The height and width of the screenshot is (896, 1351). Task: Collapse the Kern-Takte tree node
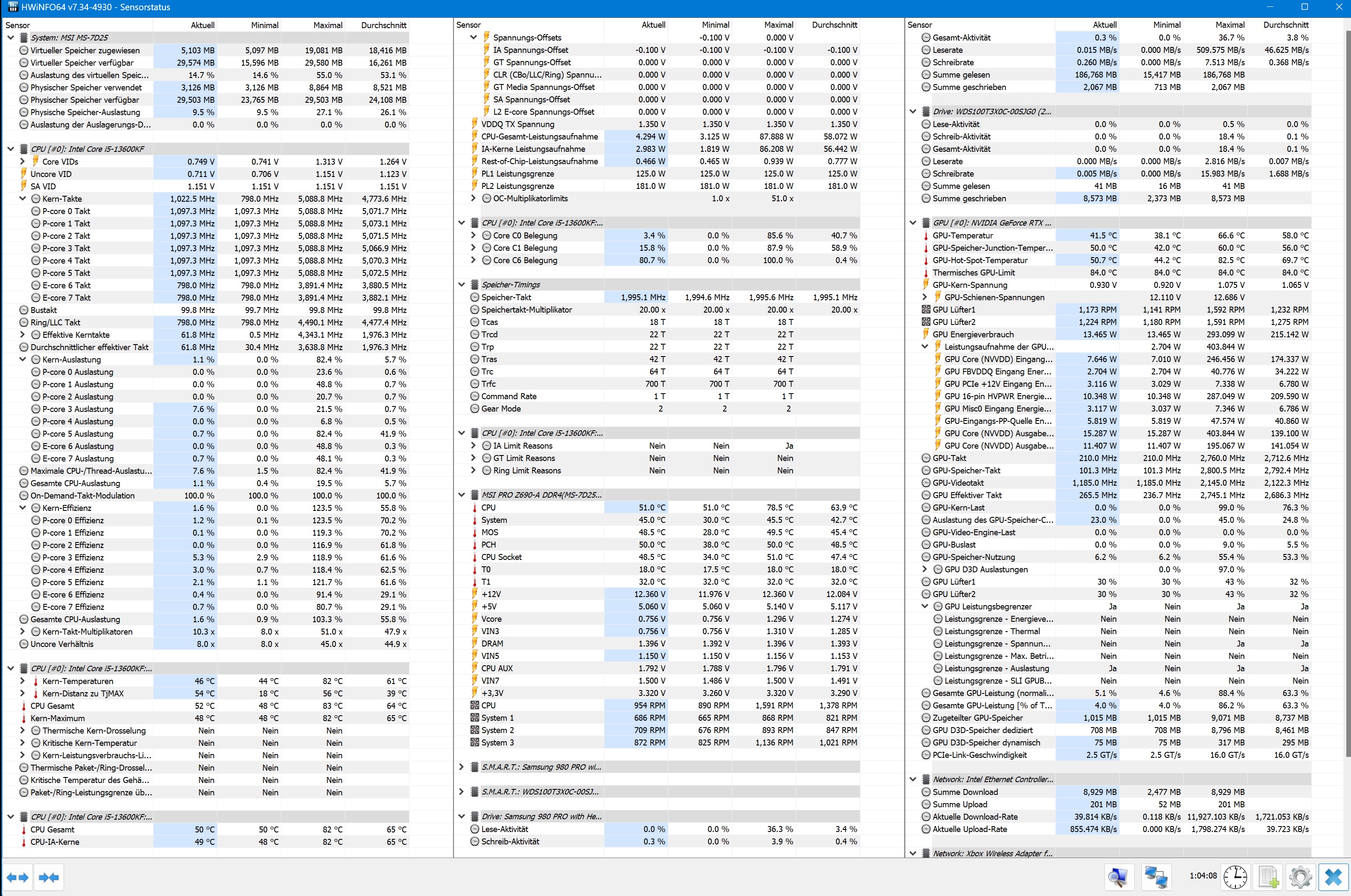(x=23, y=199)
